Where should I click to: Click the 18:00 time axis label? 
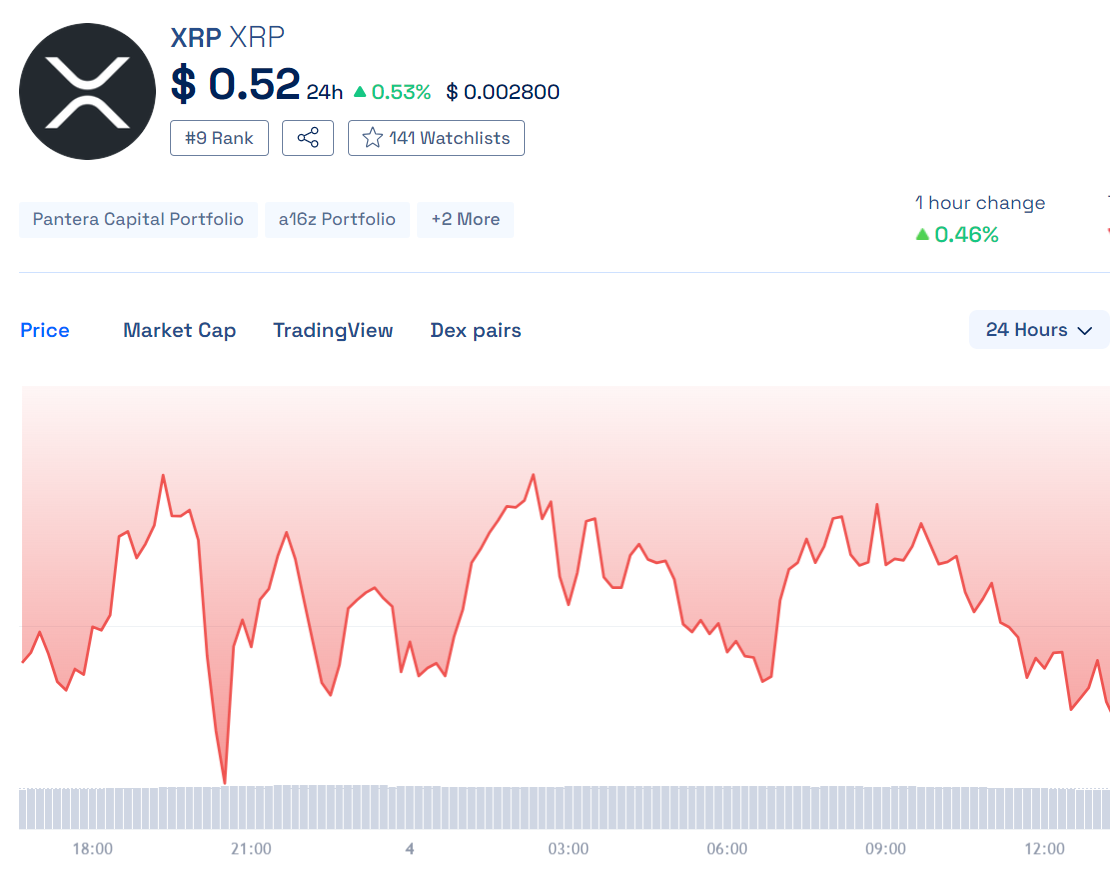(x=93, y=849)
